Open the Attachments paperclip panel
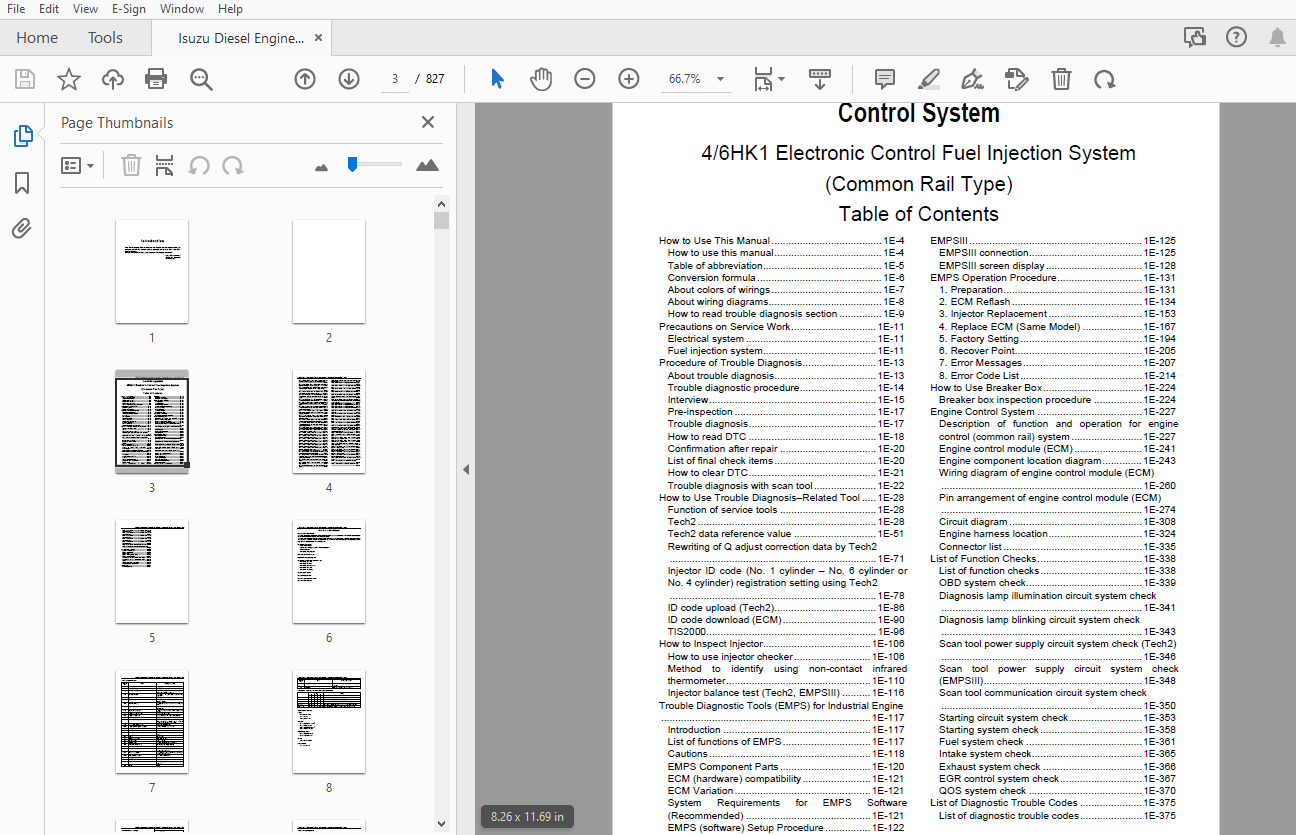The height and width of the screenshot is (835, 1296). tap(22, 229)
